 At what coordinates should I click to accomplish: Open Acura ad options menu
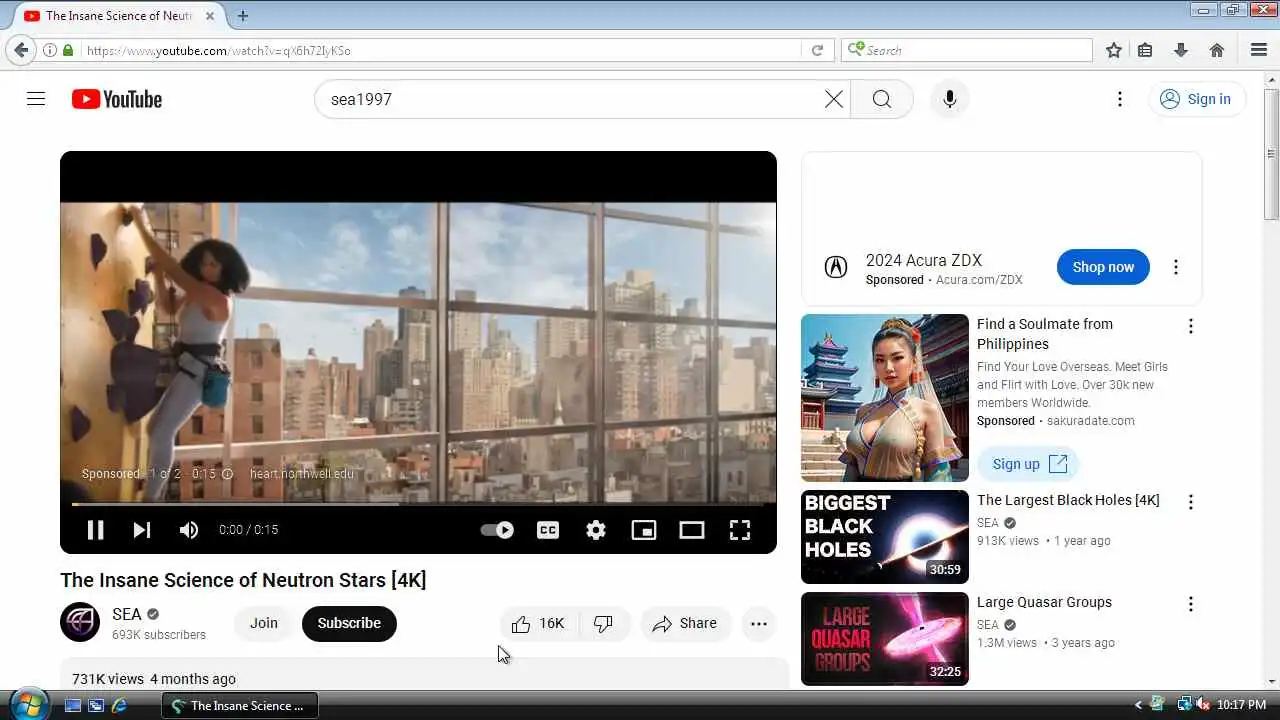tap(1176, 267)
